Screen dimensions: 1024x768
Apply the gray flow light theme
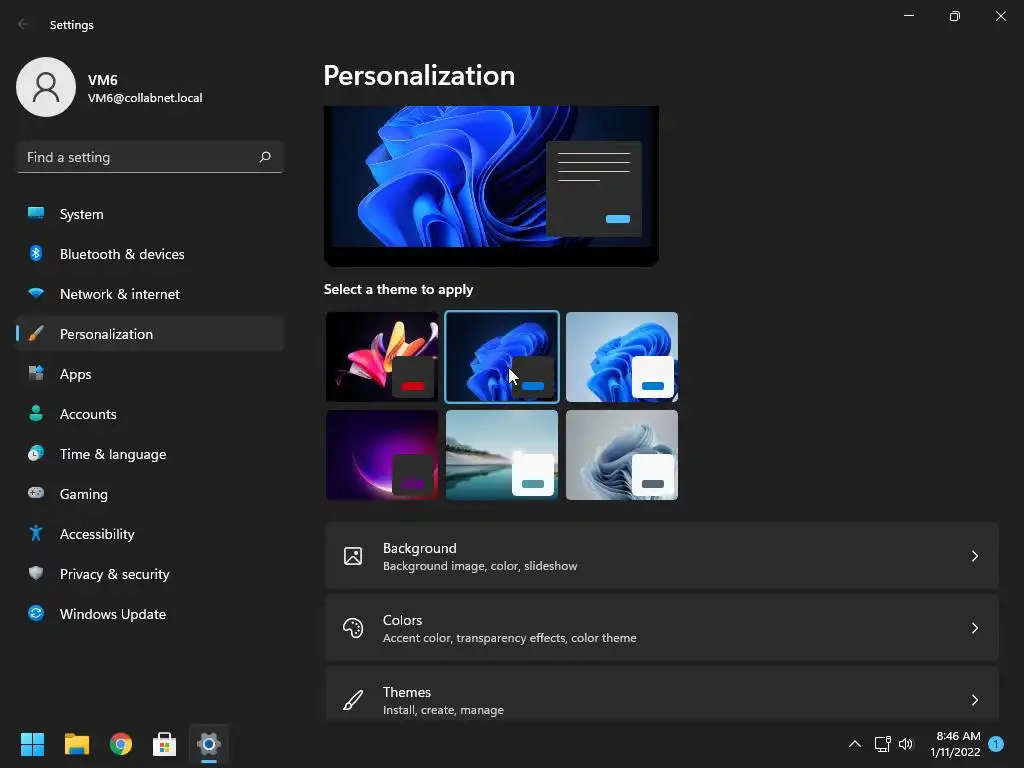pos(622,455)
